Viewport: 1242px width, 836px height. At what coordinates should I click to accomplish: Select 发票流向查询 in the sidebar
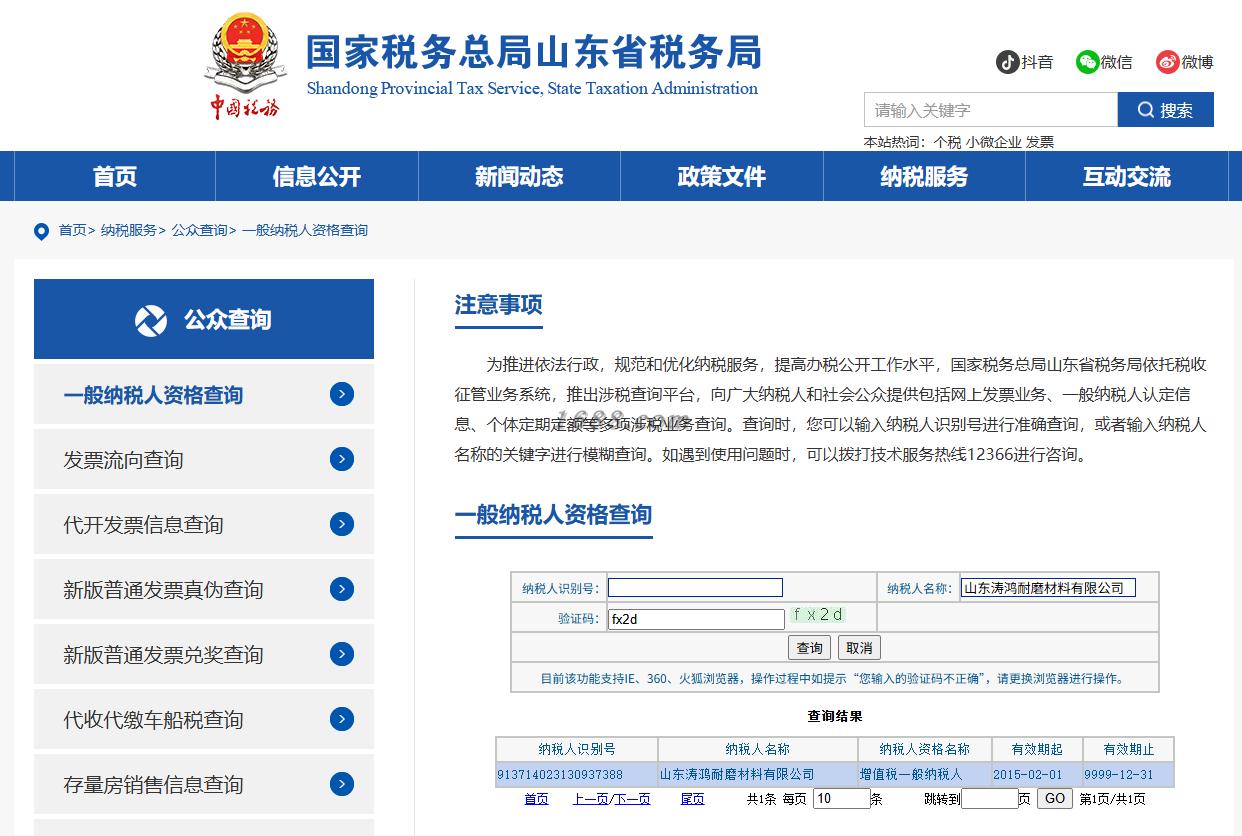[x=204, y=459]
